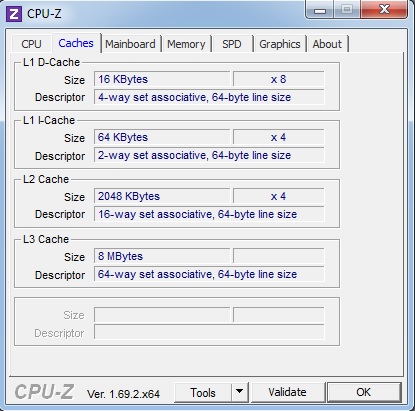Viewport: 415px width, 411px height.
Task: Click the 64-way set associative descriptor field
Action: (x=209, y=274)
